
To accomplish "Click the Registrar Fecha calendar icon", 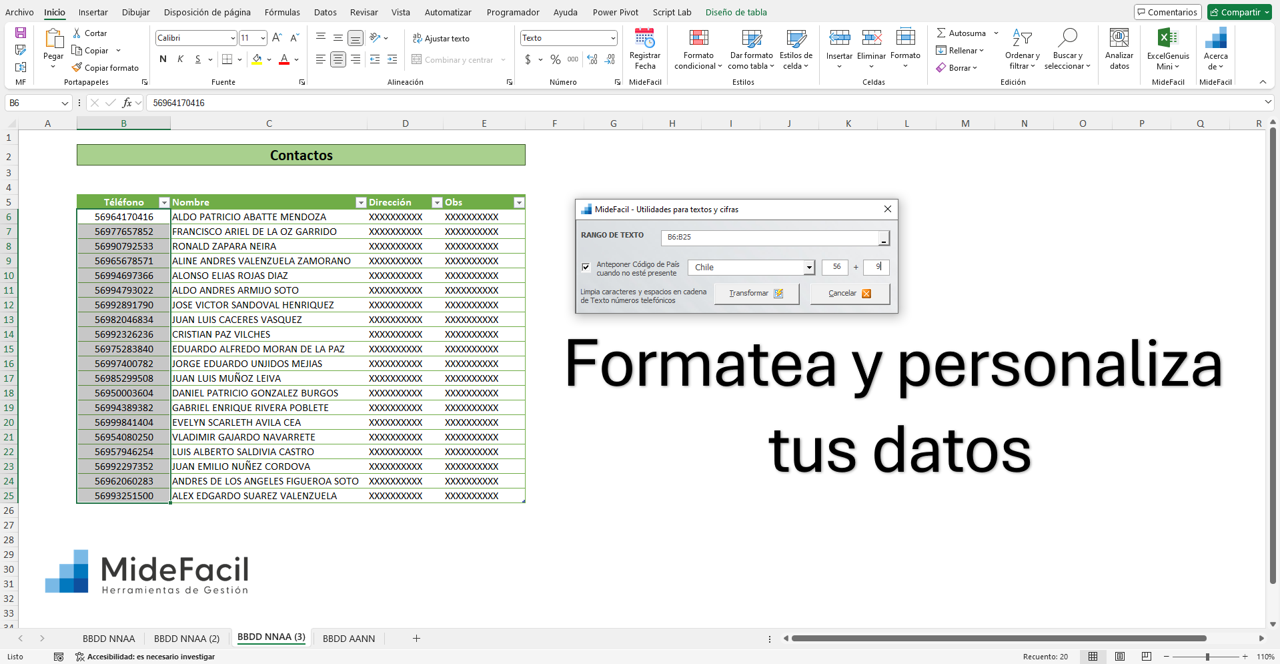I will coord(645,38).
